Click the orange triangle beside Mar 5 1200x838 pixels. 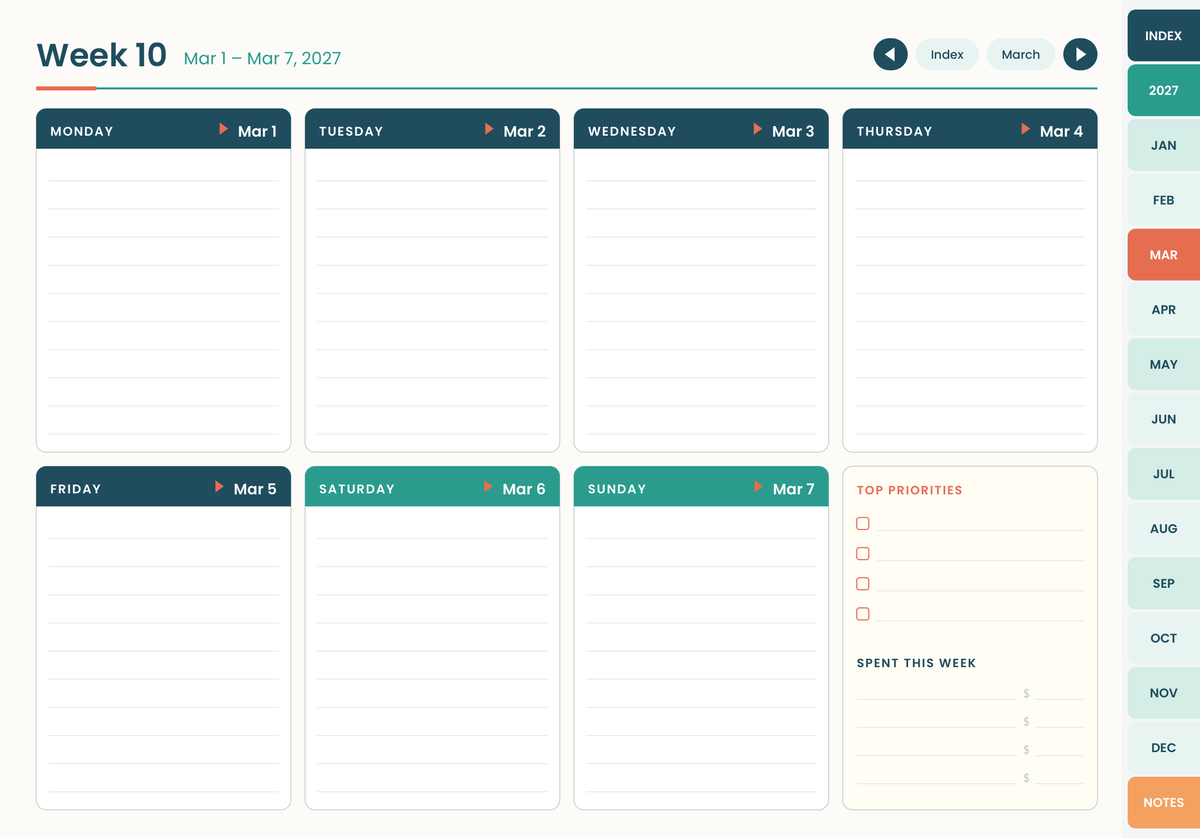(219, 487)
